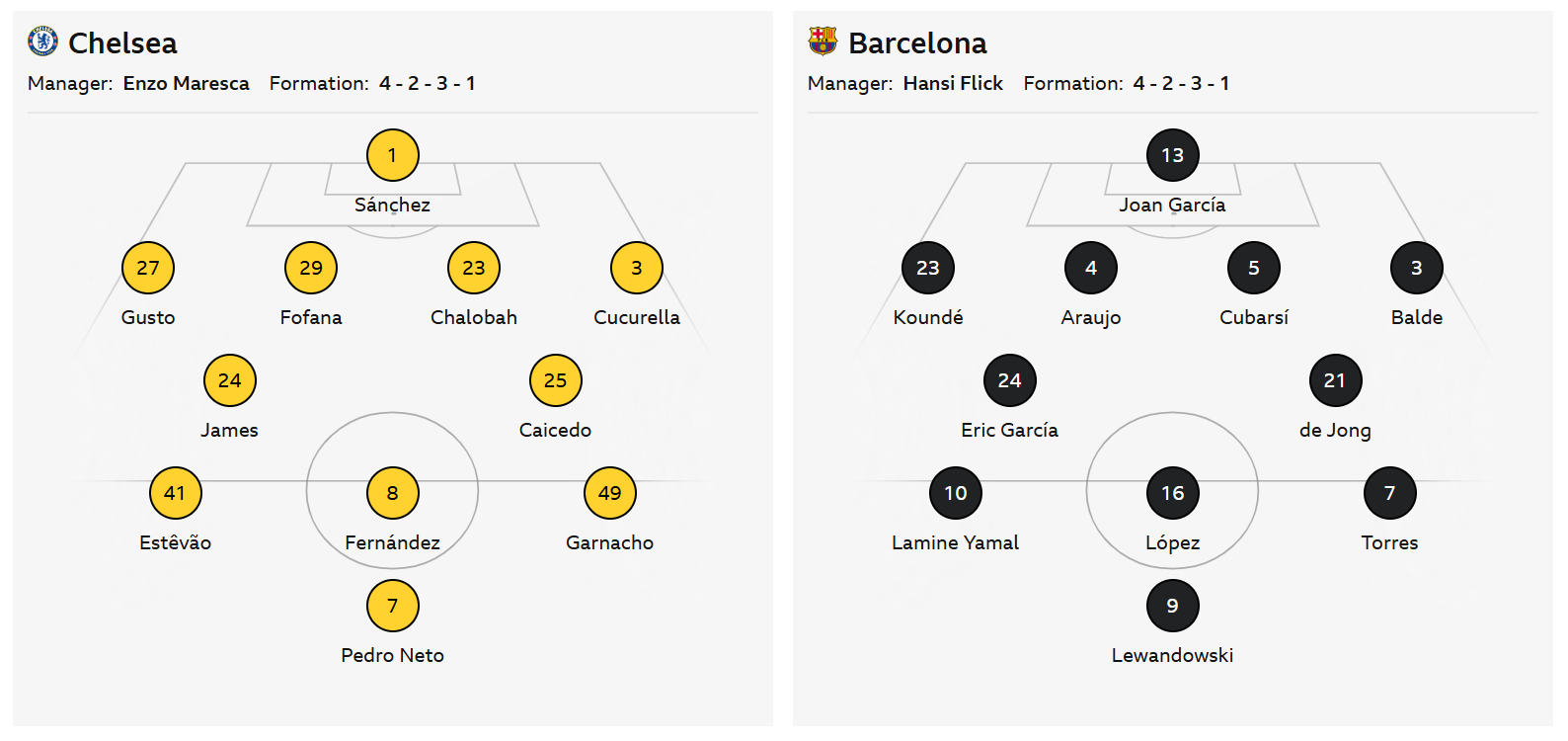Click the Chelsea 4-2-3-1 formation text
The width and height of the screenshot is (1568, 741).
pos(427,84)
